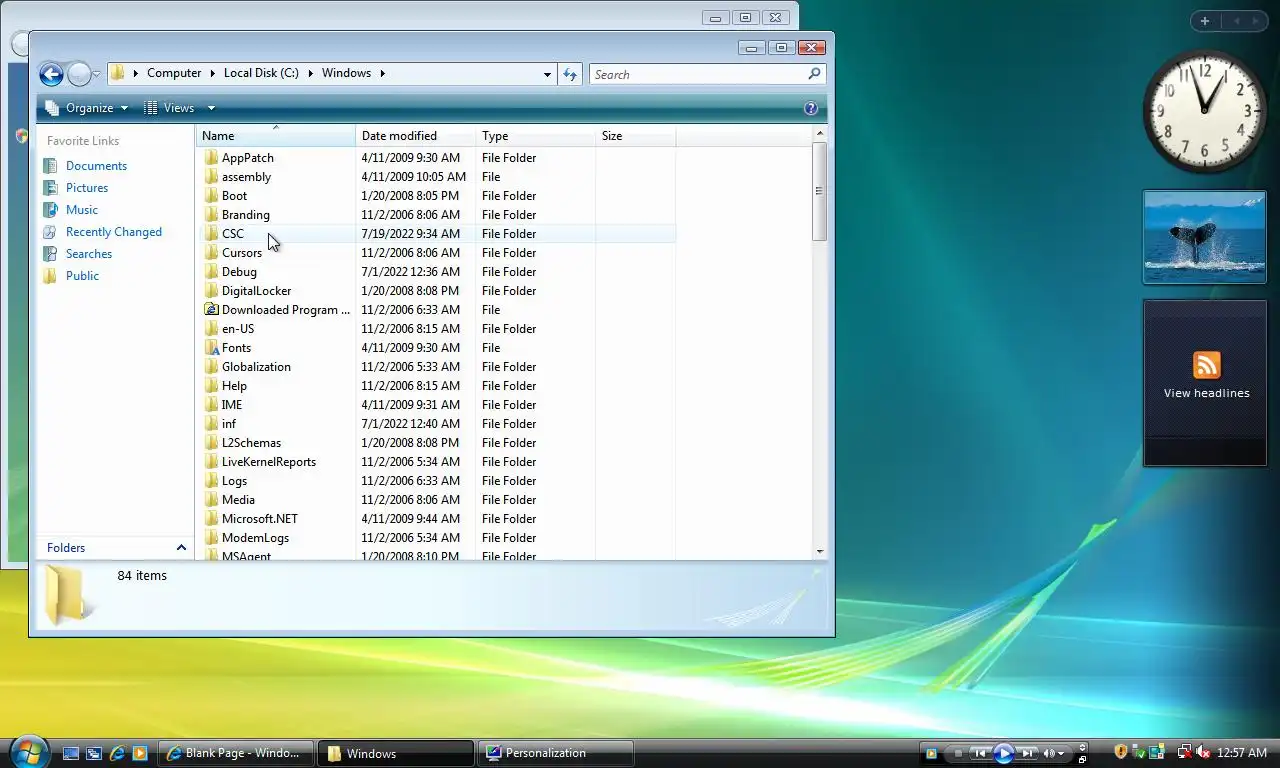Select the IME folder
Screen dimensions: 1280x768
click(x=231, y=405)
